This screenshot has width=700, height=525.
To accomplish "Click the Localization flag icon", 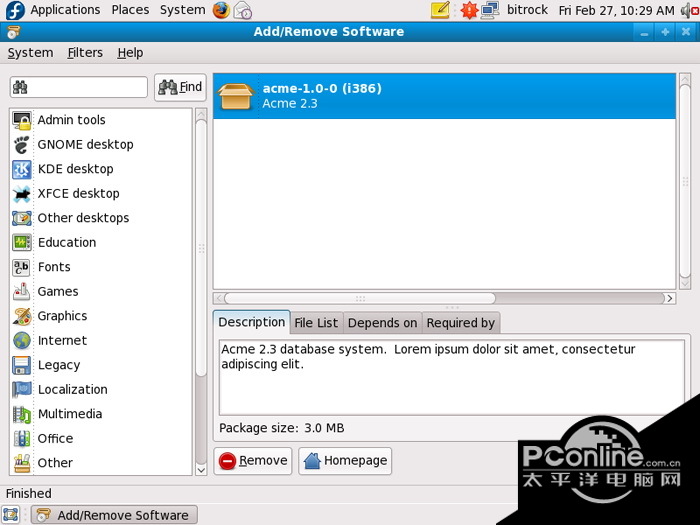I will tap(21, 389).
